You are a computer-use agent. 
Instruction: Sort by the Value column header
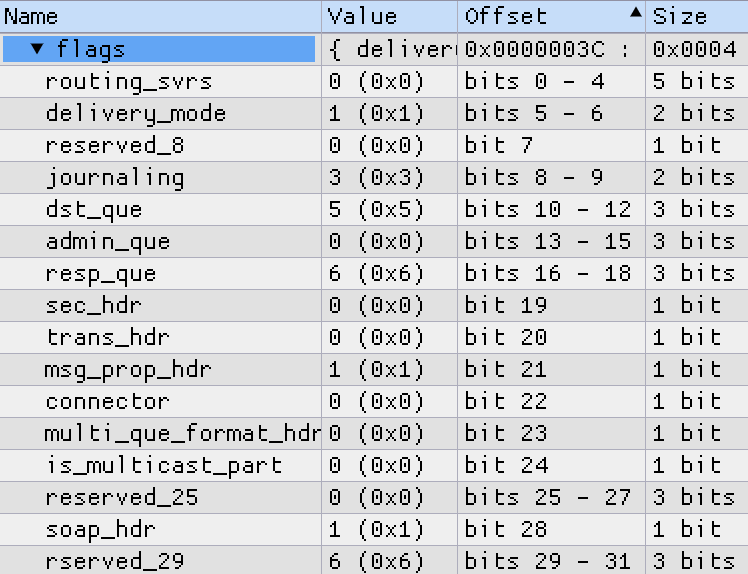389,16
